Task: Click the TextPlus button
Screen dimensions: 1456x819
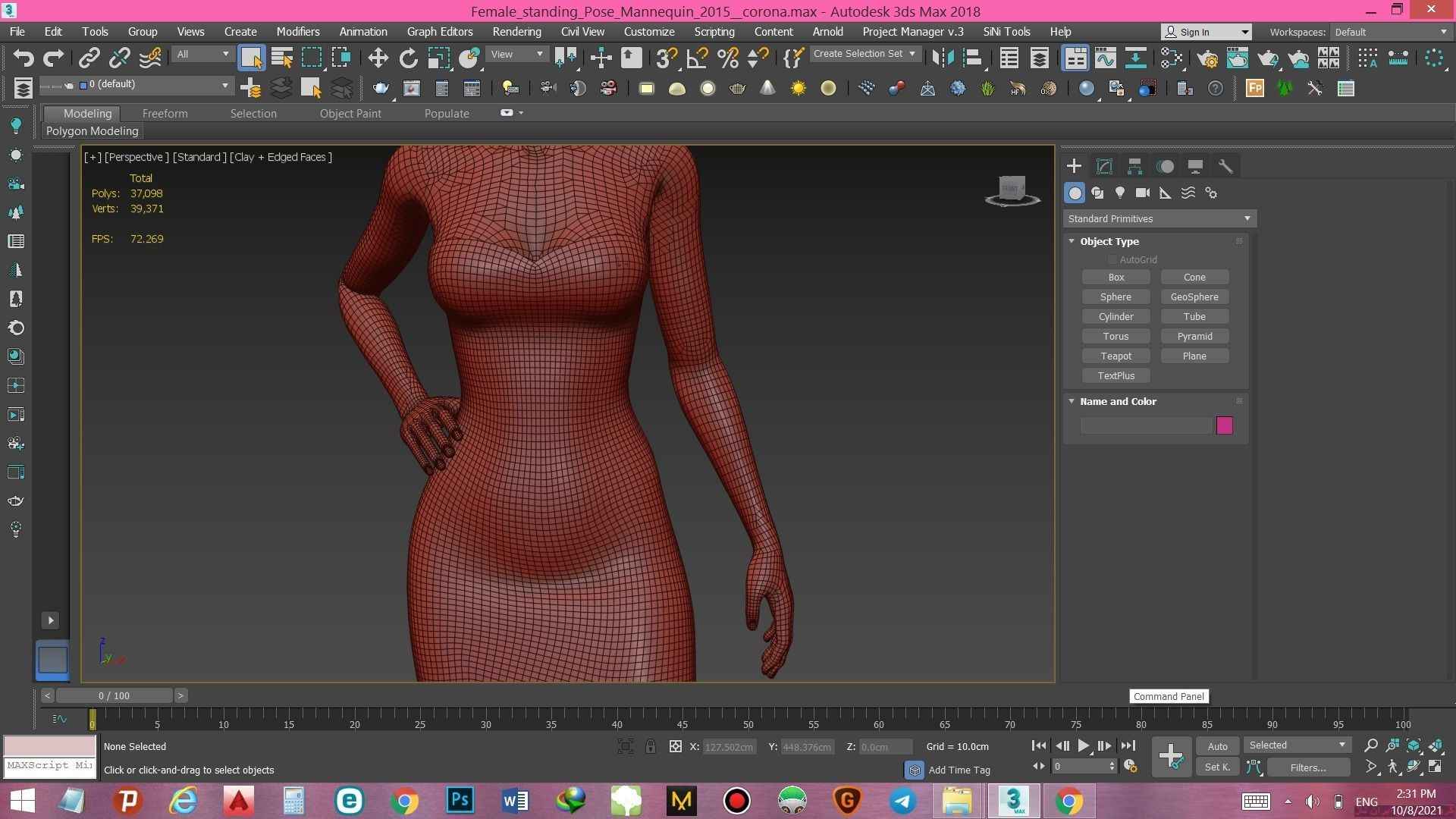Action: [x=1116, y=376]
